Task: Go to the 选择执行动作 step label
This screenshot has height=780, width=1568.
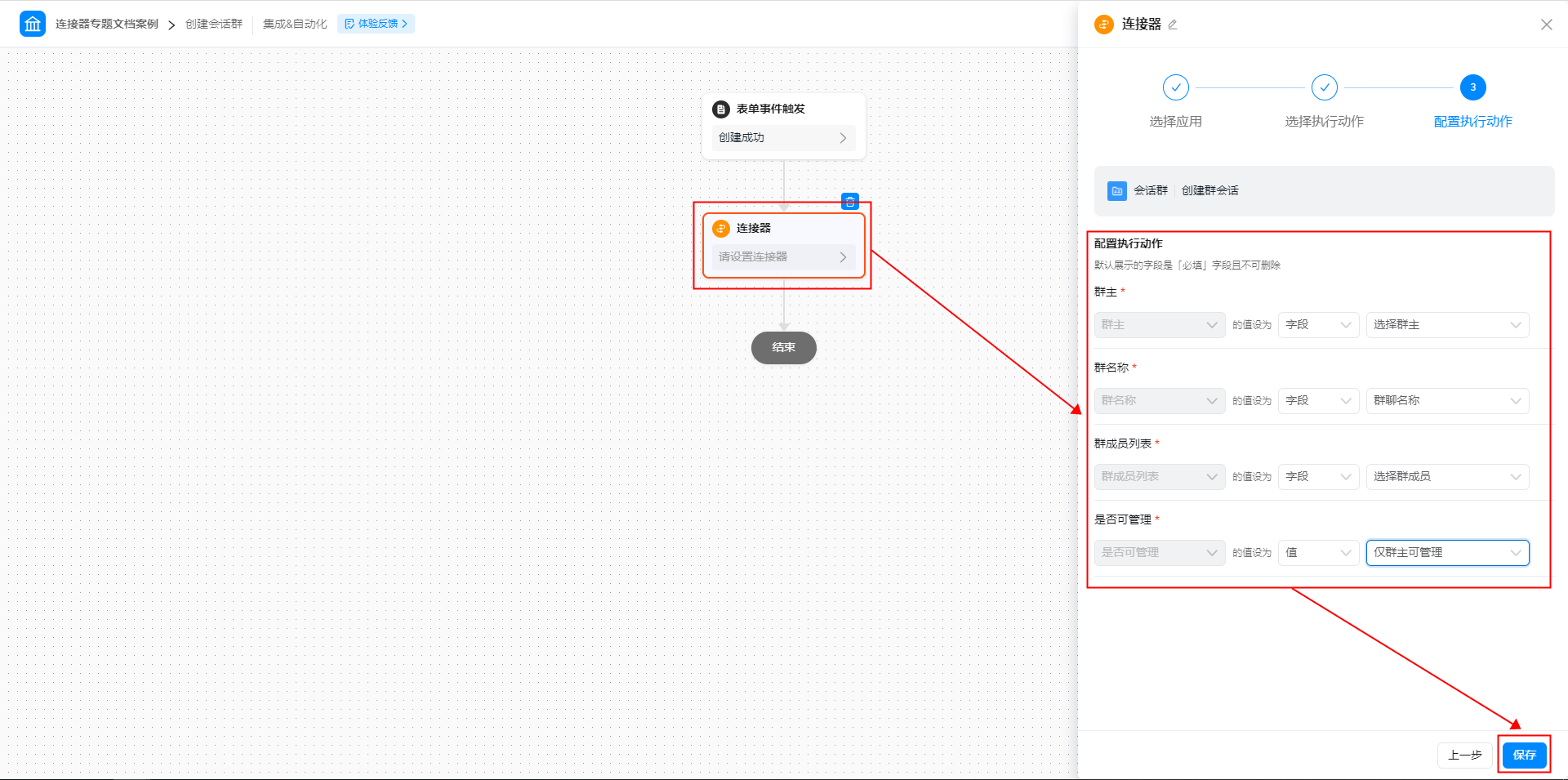Action: pyautogui.click(x=1325, y=122)
